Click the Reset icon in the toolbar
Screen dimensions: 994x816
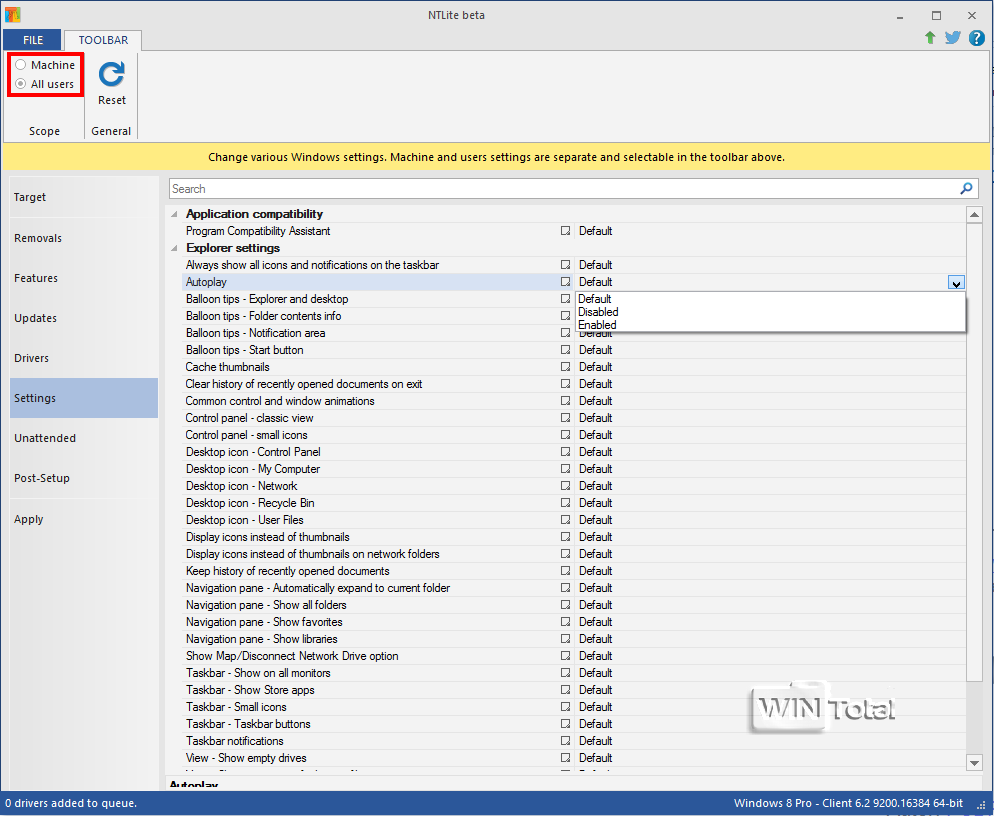(x=112, y=75)
